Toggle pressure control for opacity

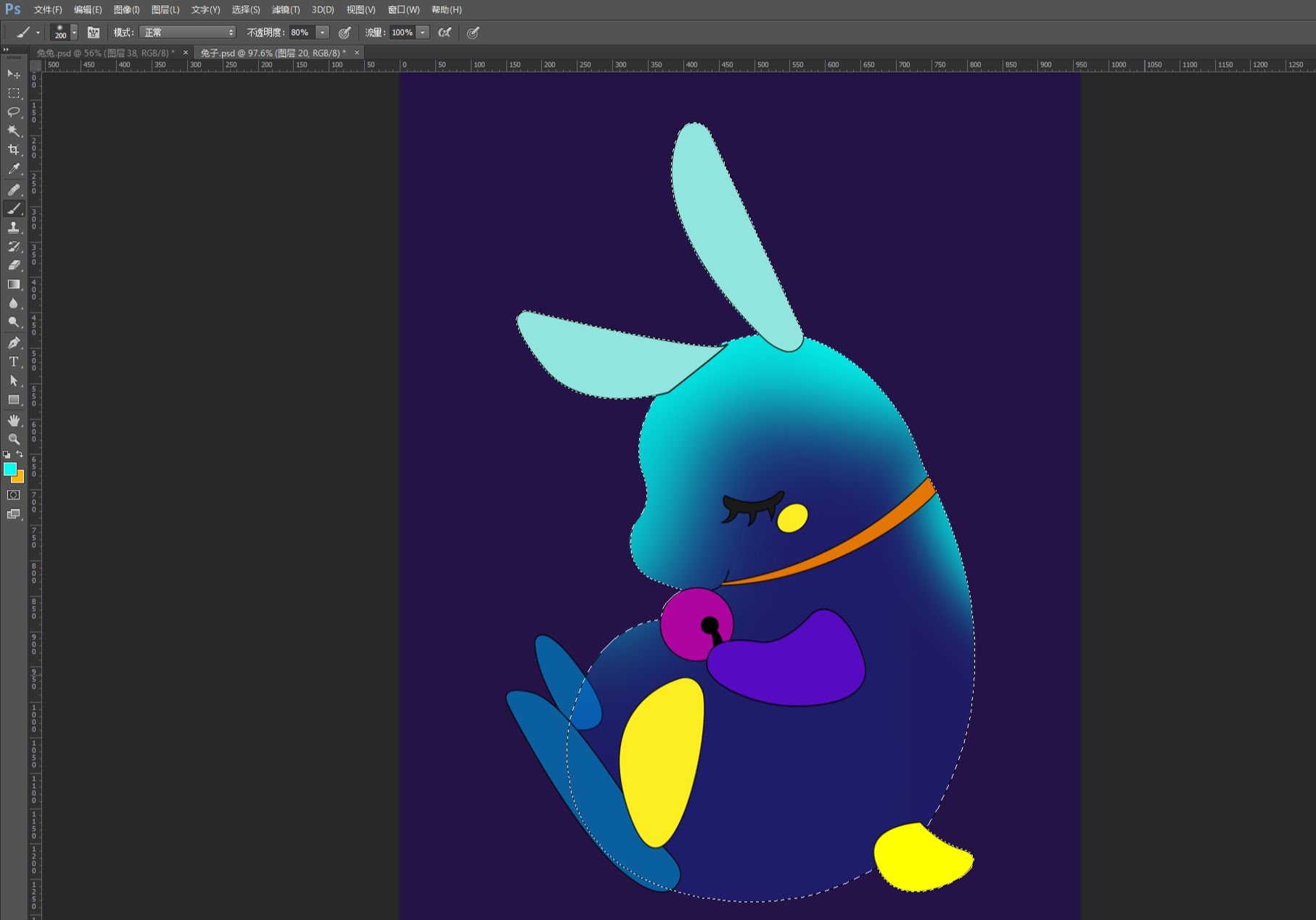[345, 33]
